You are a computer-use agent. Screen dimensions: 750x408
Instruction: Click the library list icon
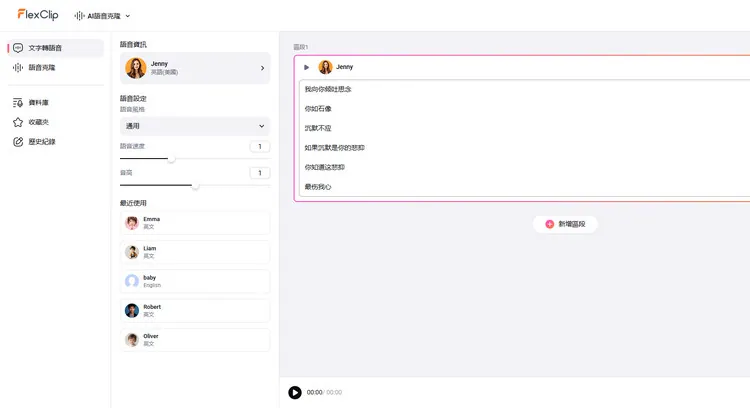18,102
